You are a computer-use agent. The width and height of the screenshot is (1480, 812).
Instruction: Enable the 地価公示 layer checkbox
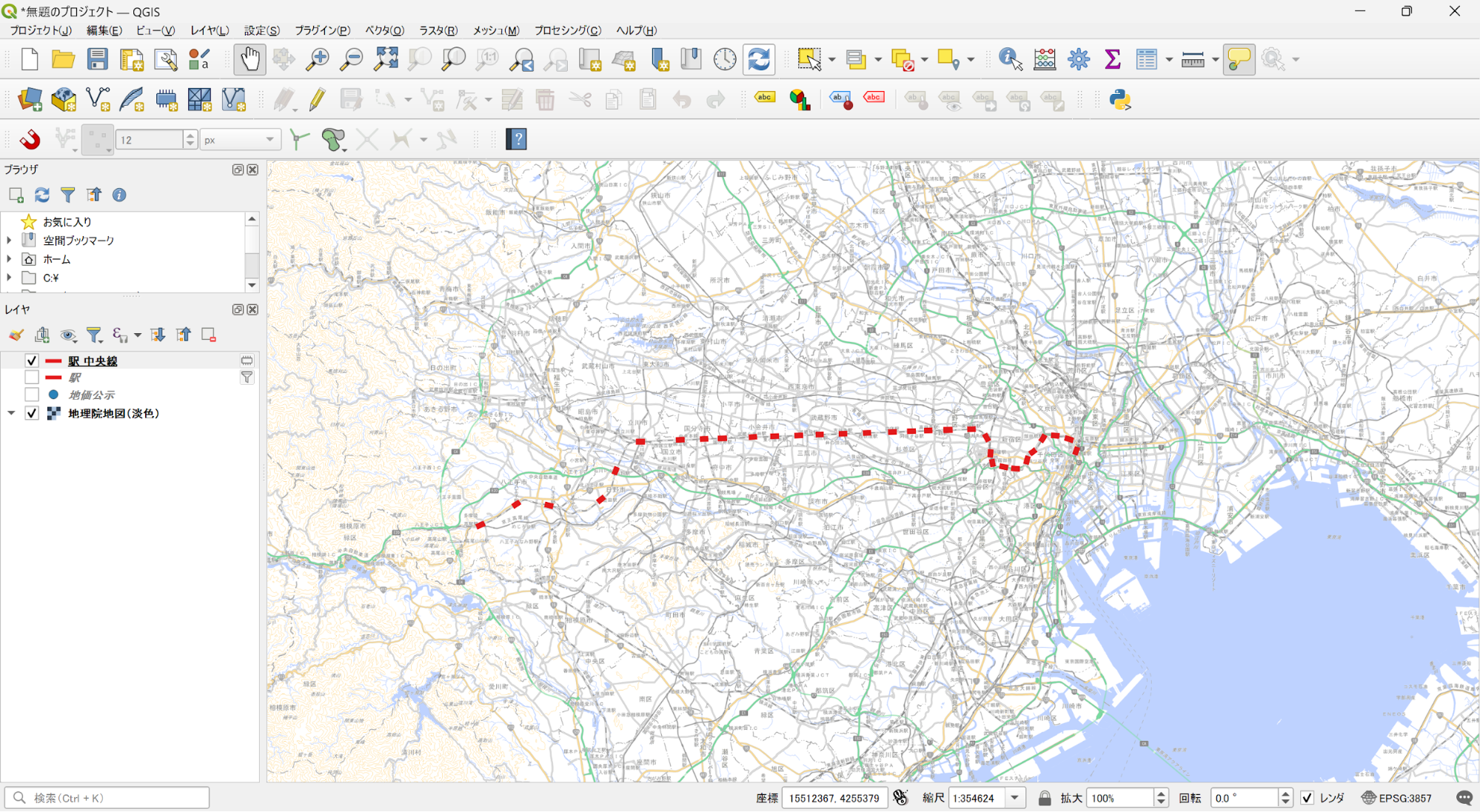[x=31, y=395]
